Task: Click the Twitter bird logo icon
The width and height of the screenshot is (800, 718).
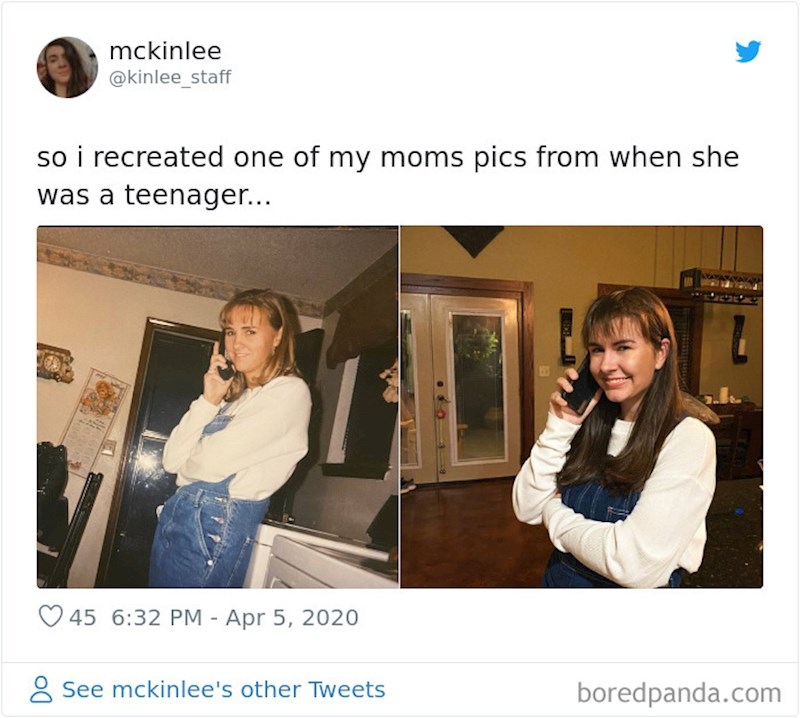Action: [x=748, y=51]
